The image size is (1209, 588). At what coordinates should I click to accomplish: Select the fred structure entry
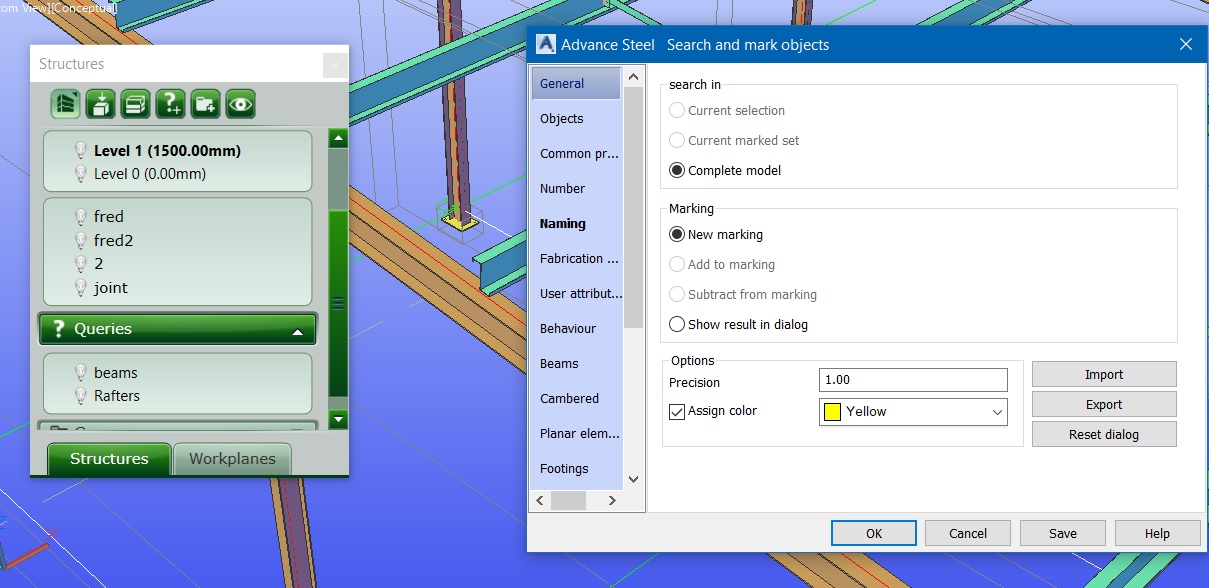click(109, 217)
